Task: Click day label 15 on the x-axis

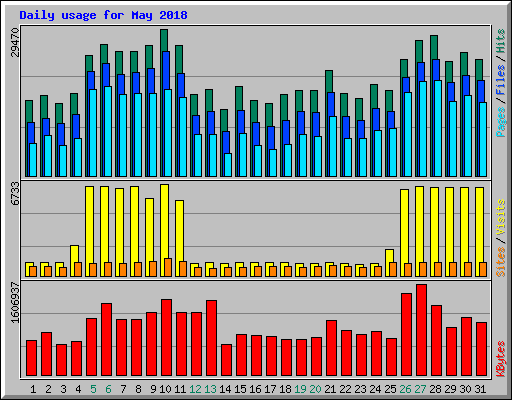Action: point(240,389)
